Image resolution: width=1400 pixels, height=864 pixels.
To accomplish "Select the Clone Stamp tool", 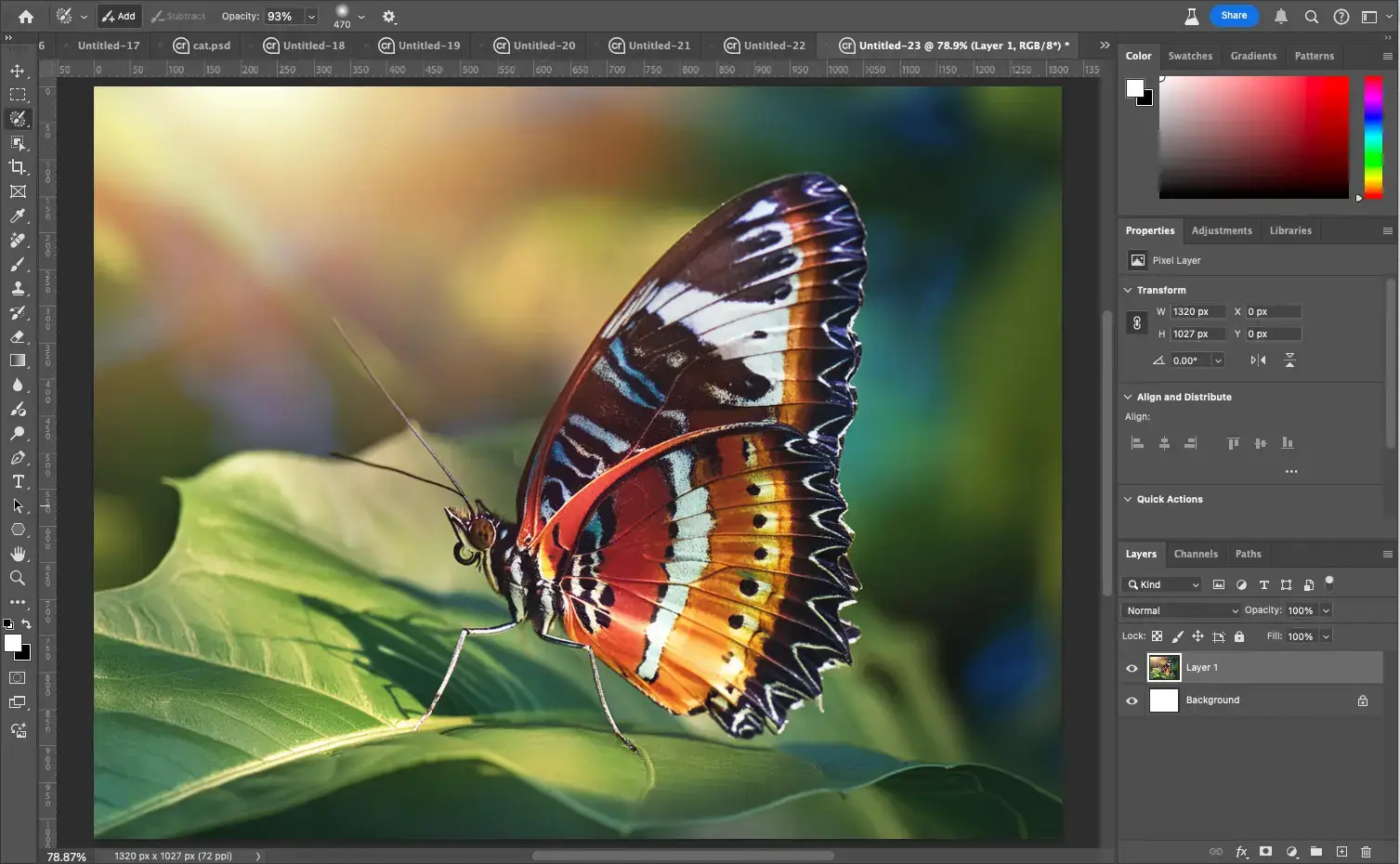I will pos(18,288).
